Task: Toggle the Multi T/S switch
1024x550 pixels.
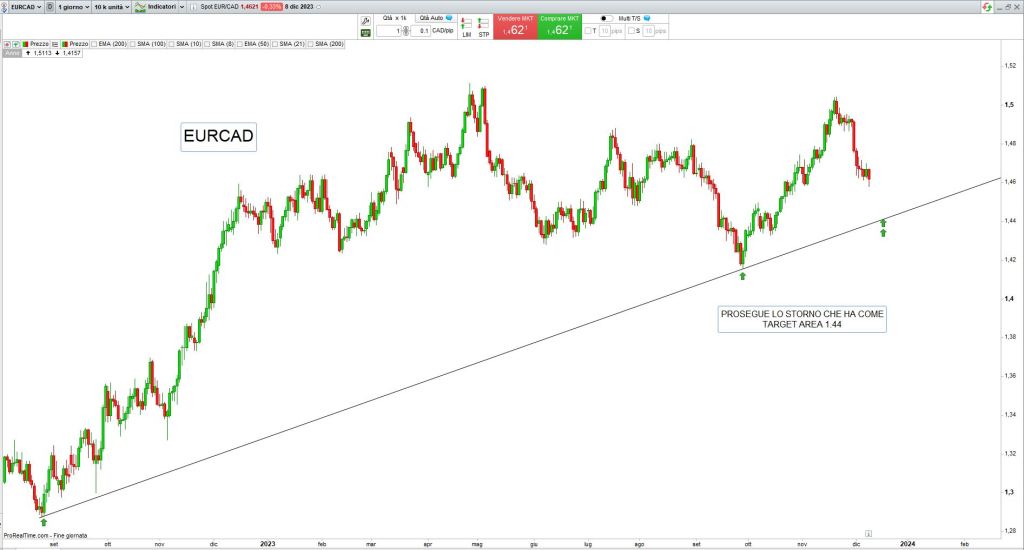Action: point(606,19)
